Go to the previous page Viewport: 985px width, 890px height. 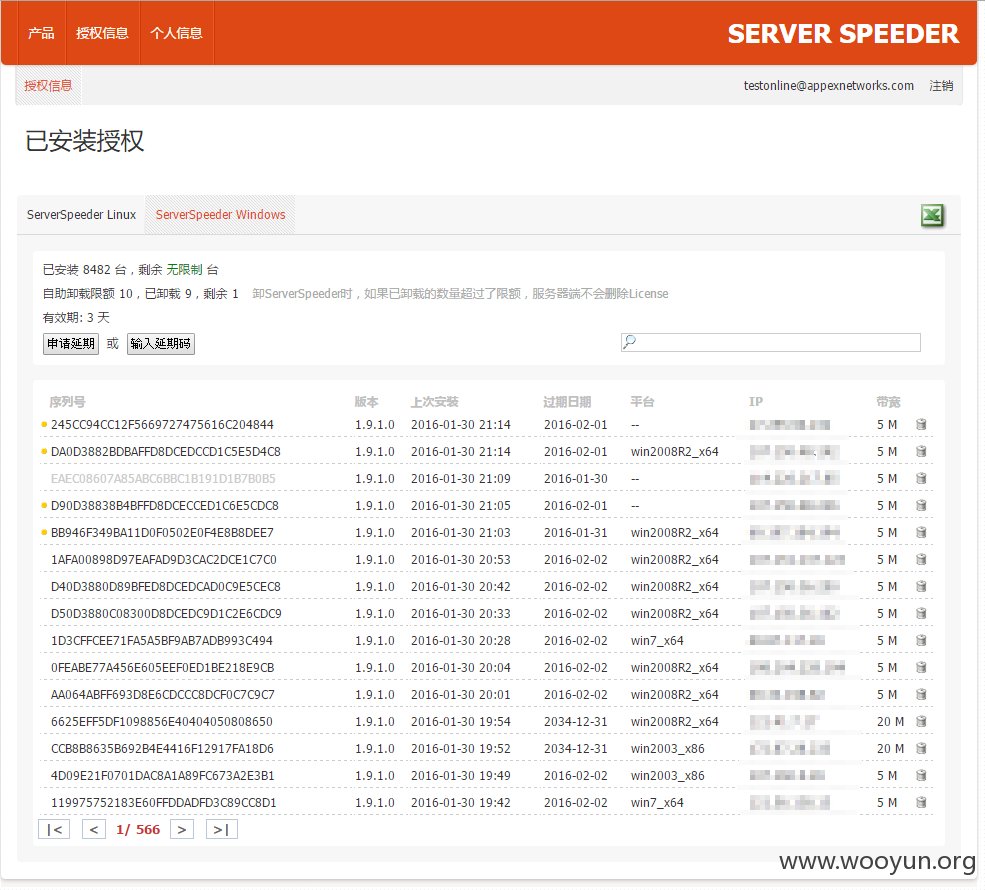[94, 830]
